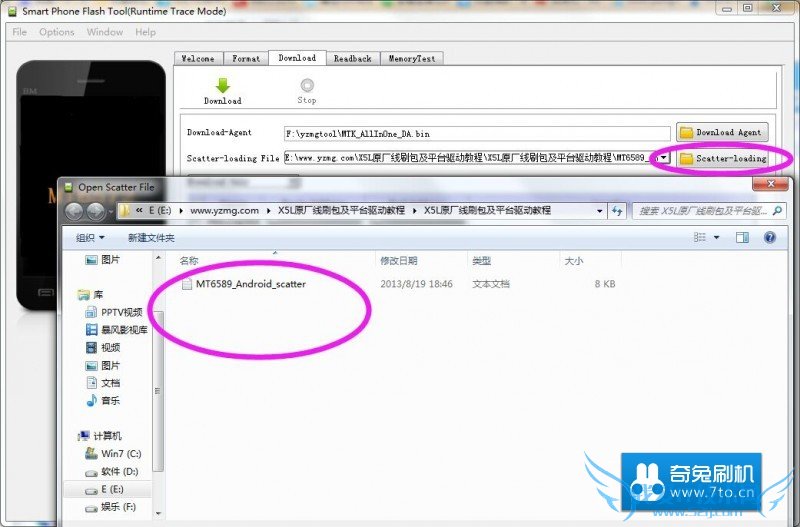Sort by the 名称 column header
The width and height of the screenshot is (800, 527).
coord(189,261)
